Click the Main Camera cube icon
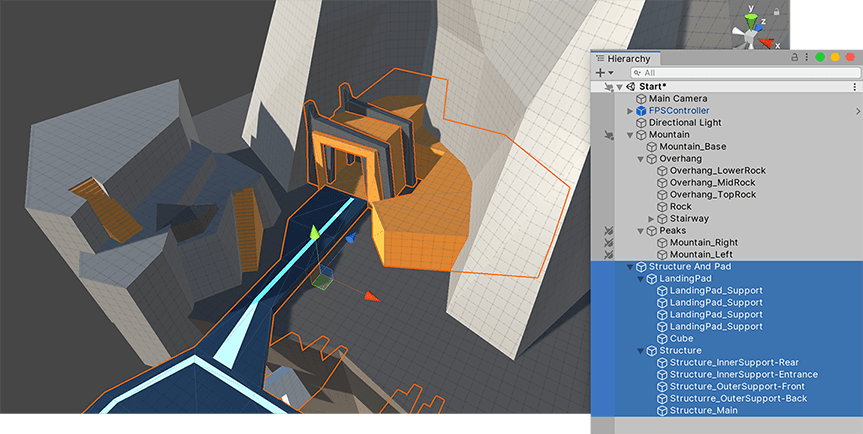Viewport: 863px width, 434px height. 640,99
